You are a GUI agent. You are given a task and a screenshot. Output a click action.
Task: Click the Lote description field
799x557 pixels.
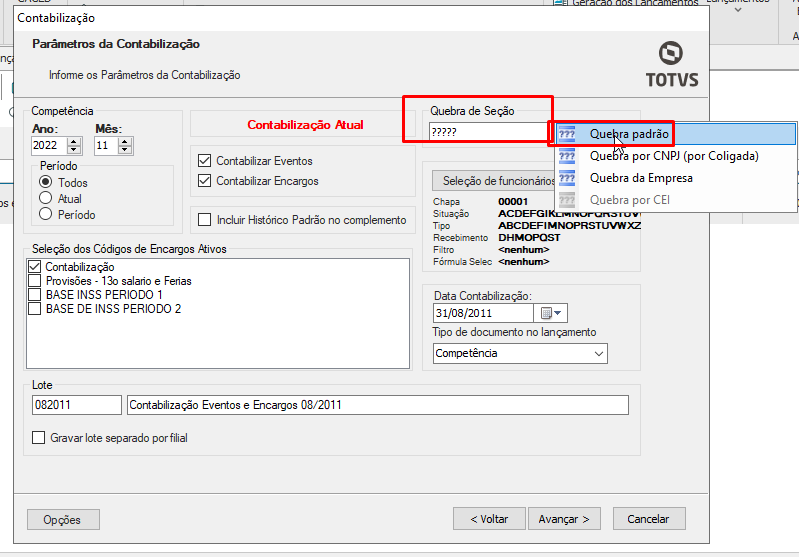tap(378, 405)
